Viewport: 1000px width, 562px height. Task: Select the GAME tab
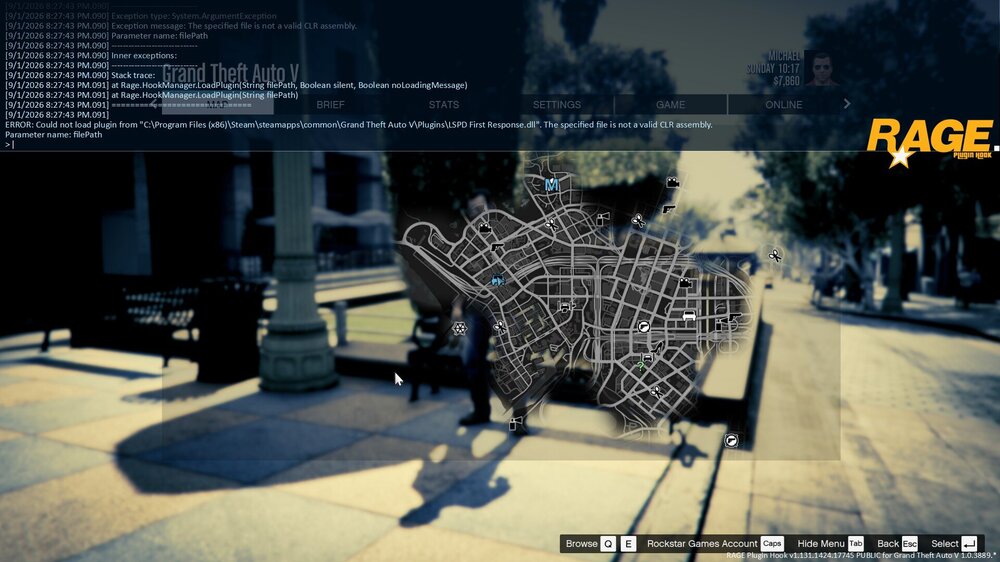coord(670,105)
